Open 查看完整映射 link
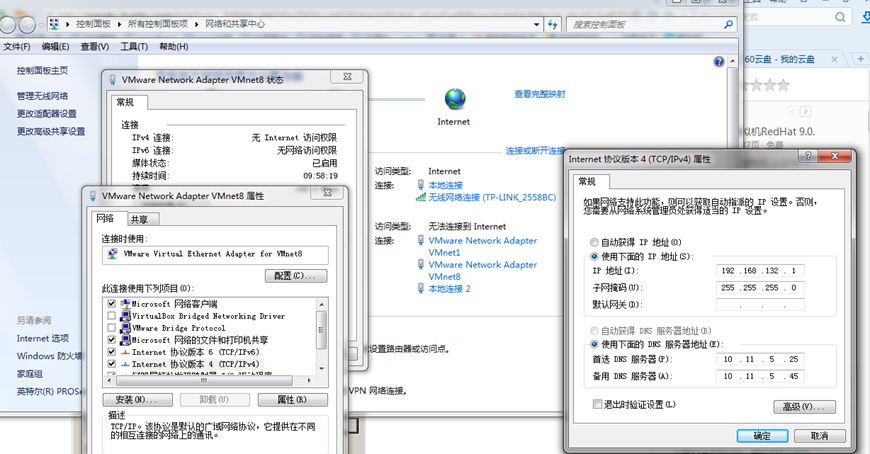This screenshot has width=870, height=454. click(539, 94)
